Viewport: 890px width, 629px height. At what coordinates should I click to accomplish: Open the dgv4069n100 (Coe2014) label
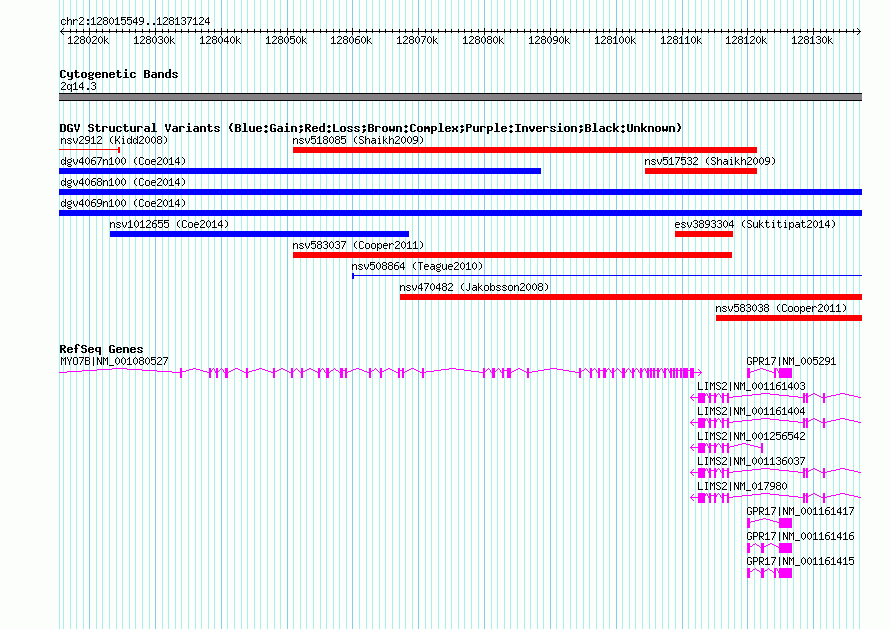click(x=123, y=203)
